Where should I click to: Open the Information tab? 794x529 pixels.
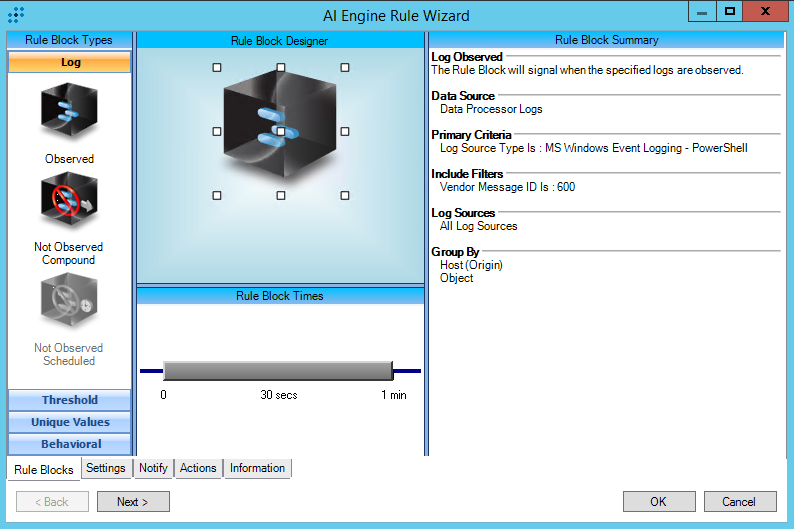[x=257, y=468]
